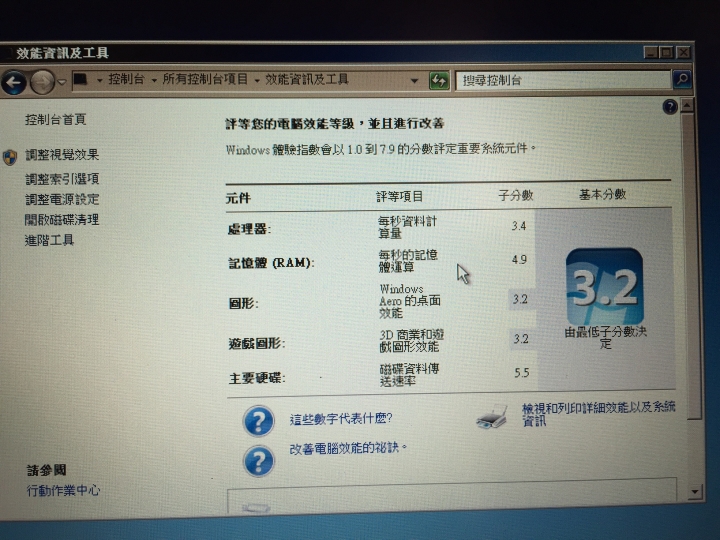Open 調整電源設定 link
Image resolution: width=720 pixels, height=540 pixels.
pyautogui.click(x=62, y=199)
